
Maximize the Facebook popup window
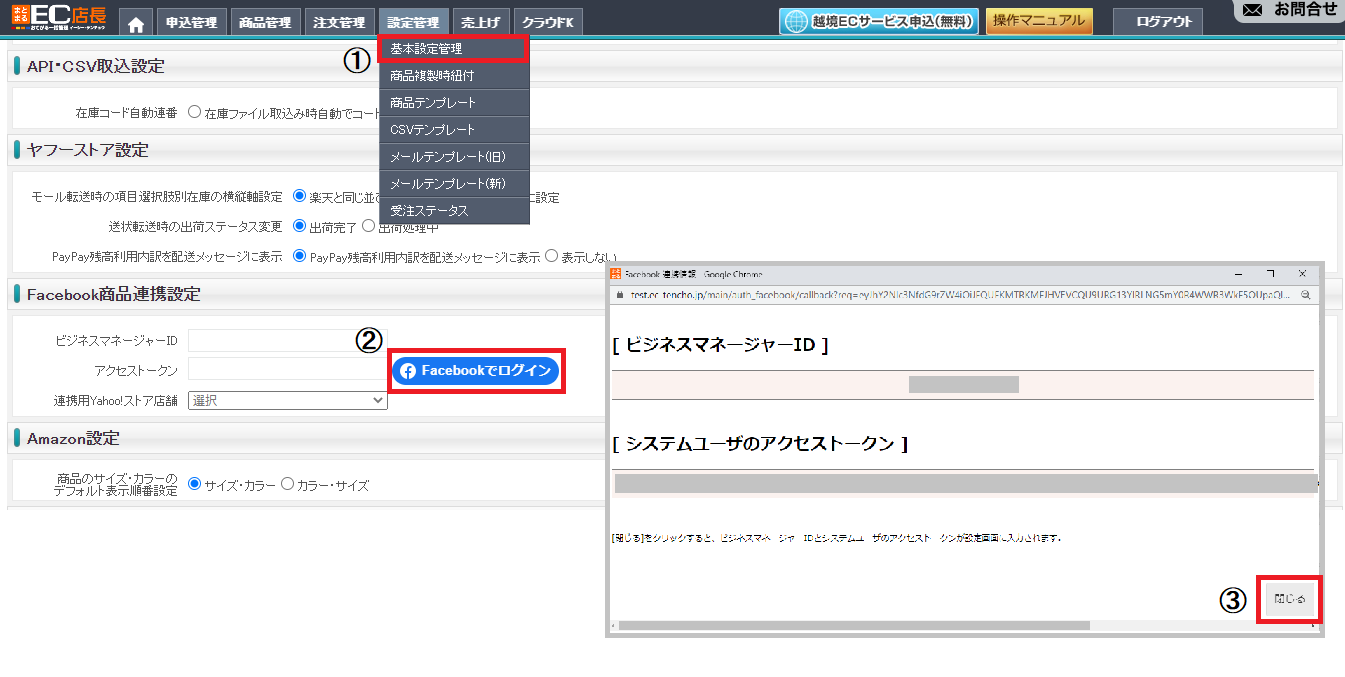point(1271,273)
